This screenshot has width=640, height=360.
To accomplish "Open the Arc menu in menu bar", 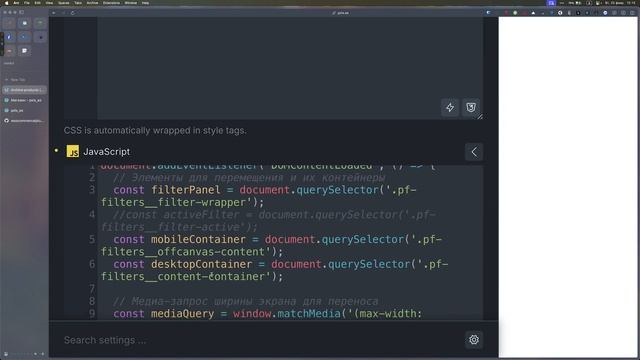I will pos(16,3).
